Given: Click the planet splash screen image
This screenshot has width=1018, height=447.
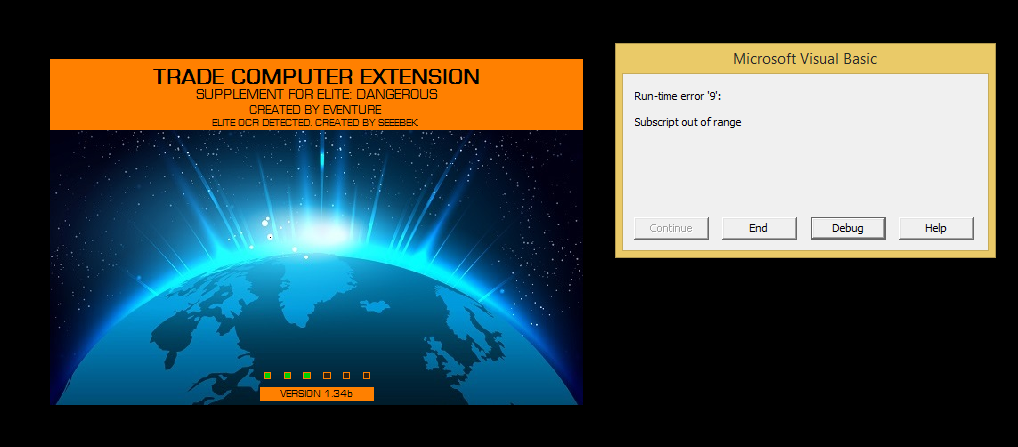Looking at the screenshot, I should (316, 267).
